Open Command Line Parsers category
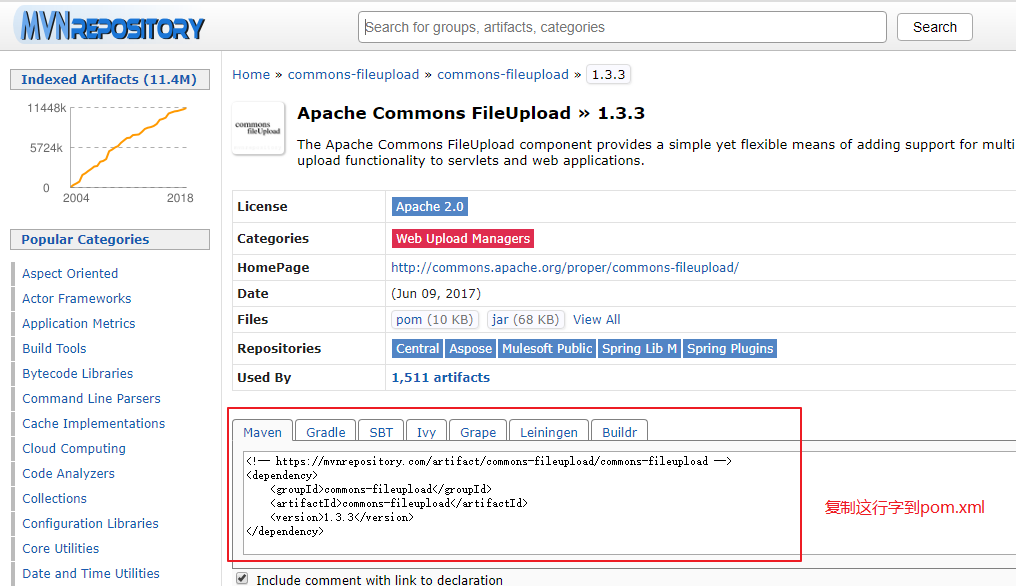Image resolution: width=1016 pixels, height=586 pixels. [91, 399]
